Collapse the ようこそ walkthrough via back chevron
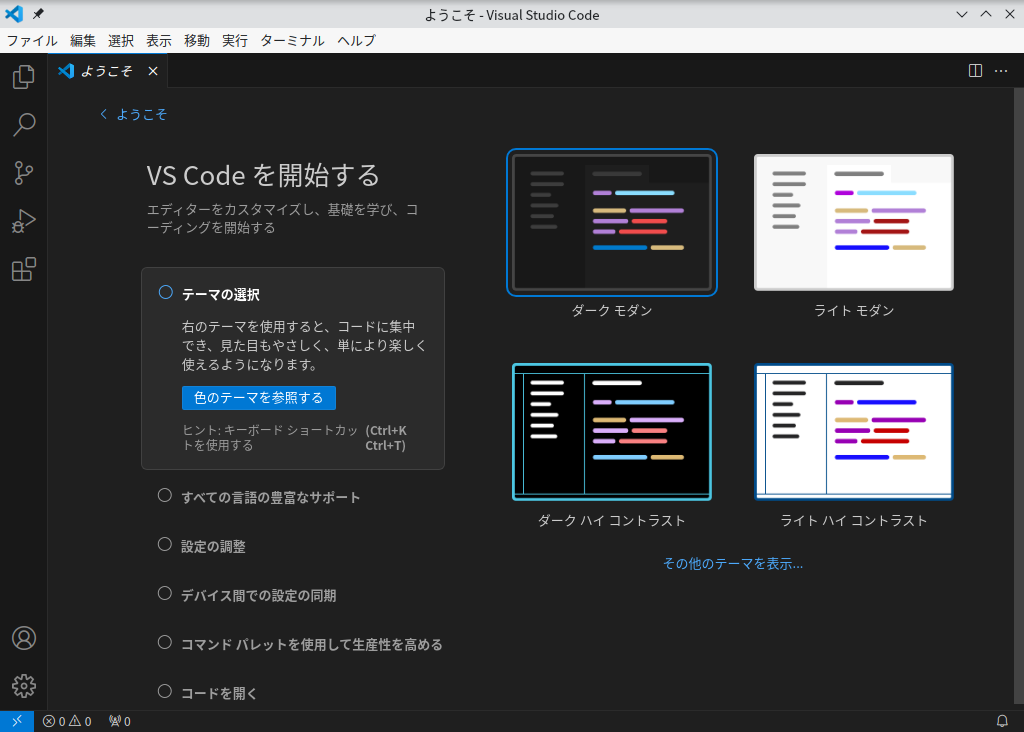Viewport: 1024px width, 732px height. (x=103, y=114)
